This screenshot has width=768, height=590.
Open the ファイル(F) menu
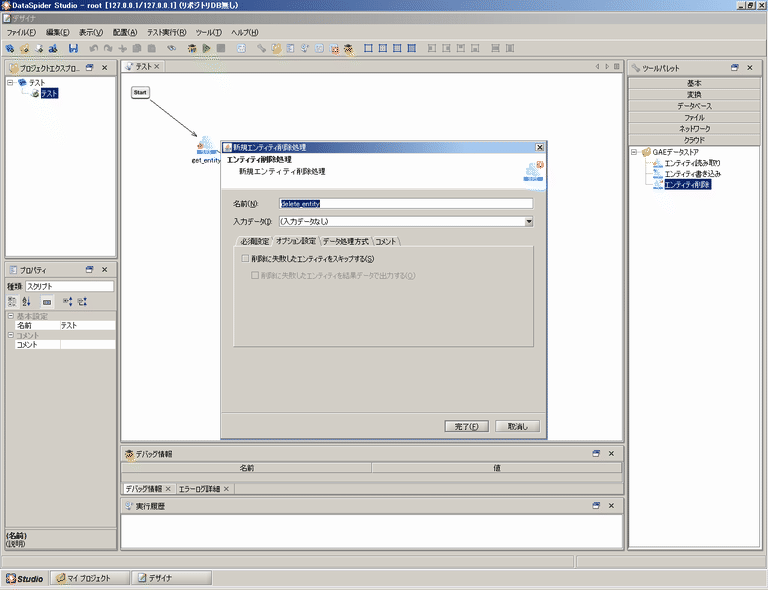21,32
